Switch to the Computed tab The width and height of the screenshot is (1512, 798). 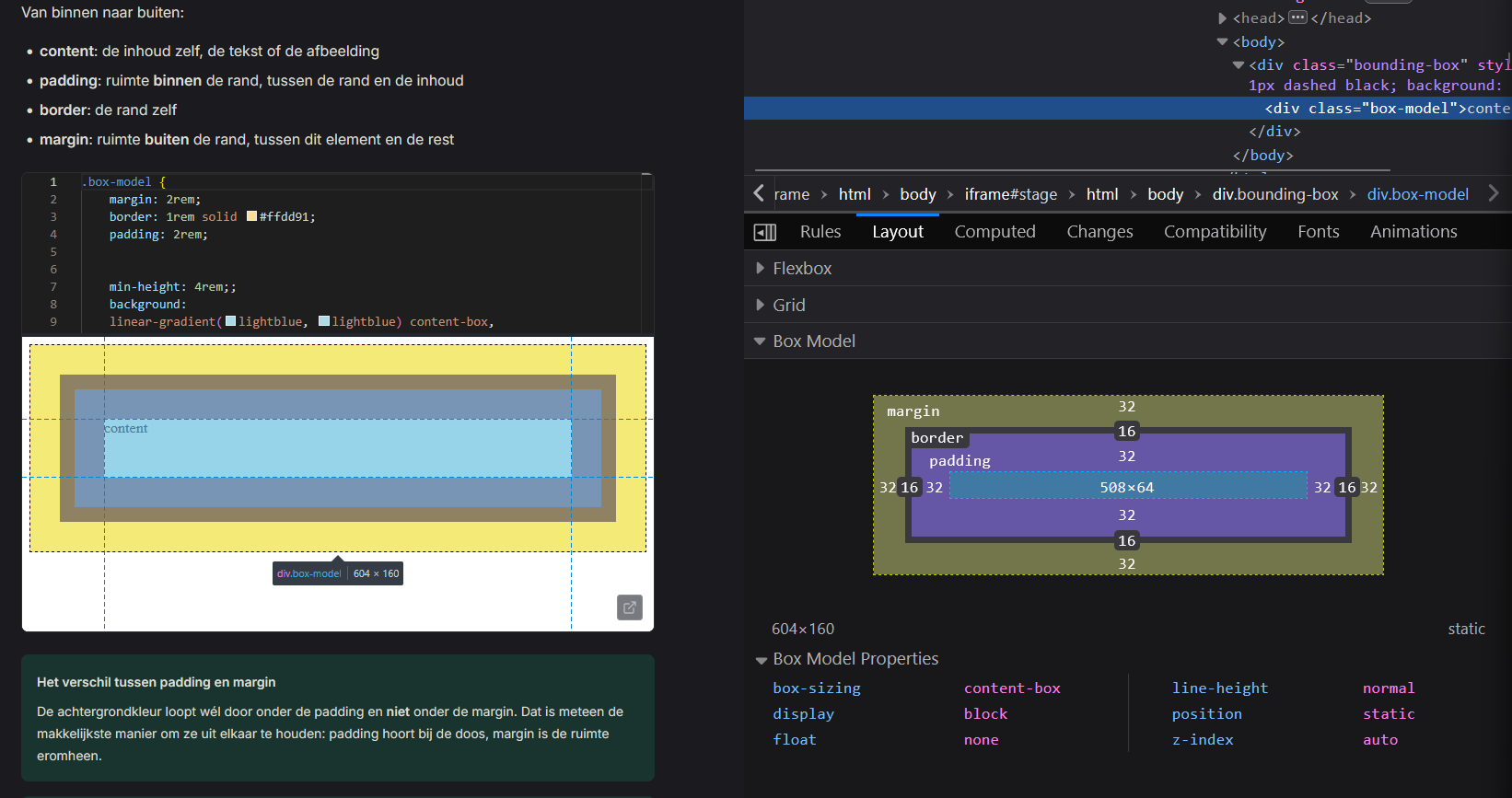[994, 232]
